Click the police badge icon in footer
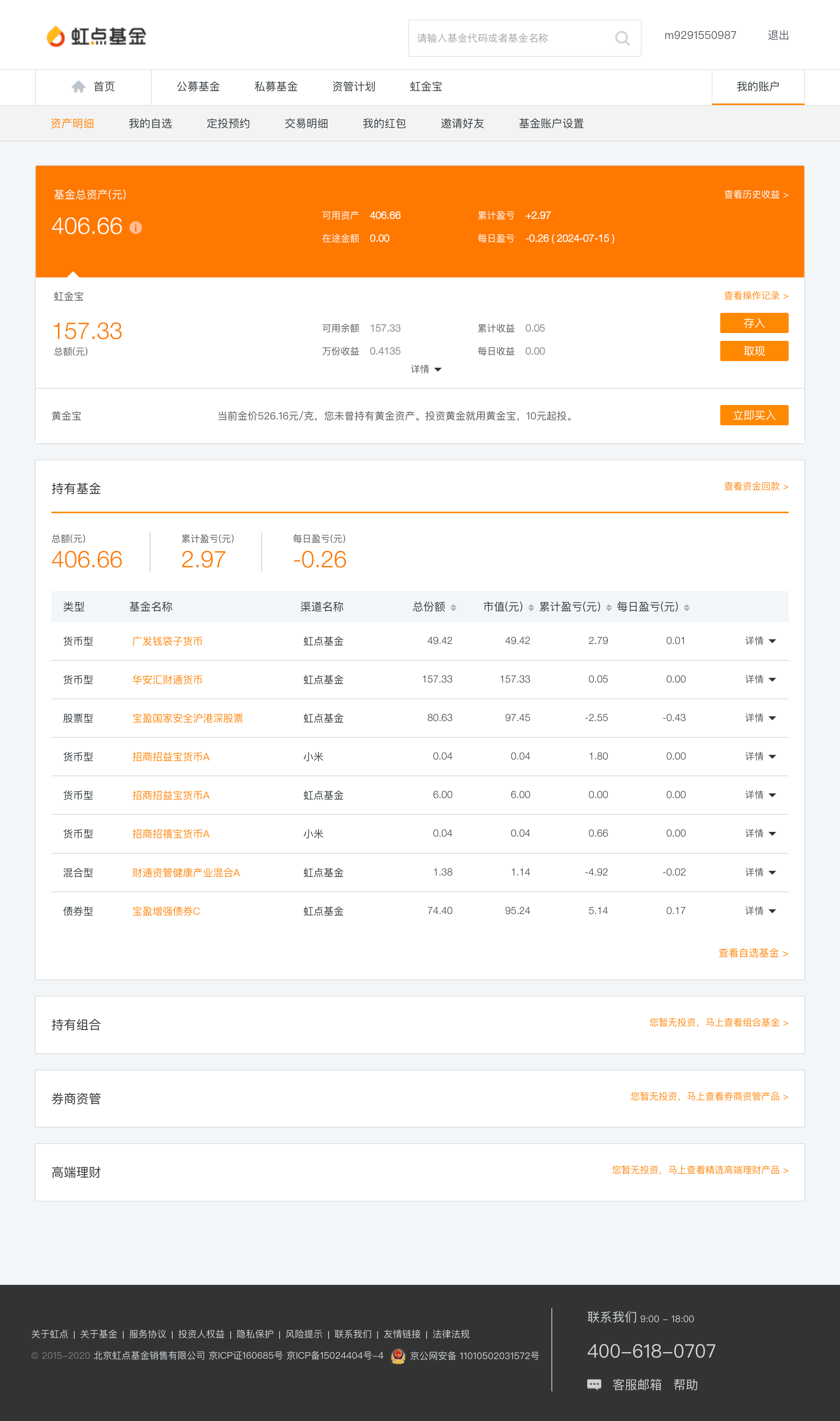 click(398, 1355)
